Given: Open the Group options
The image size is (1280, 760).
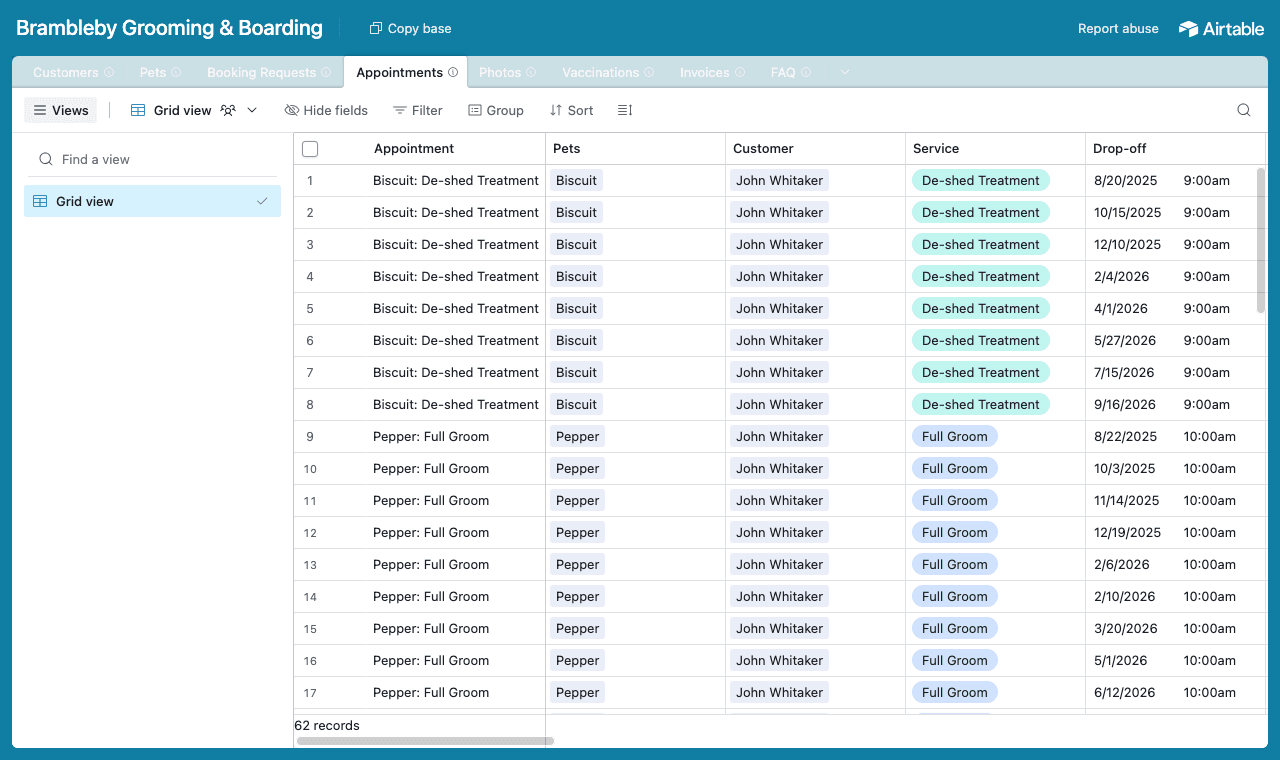Looking at the screenshot, I should (x=496, y=110).
